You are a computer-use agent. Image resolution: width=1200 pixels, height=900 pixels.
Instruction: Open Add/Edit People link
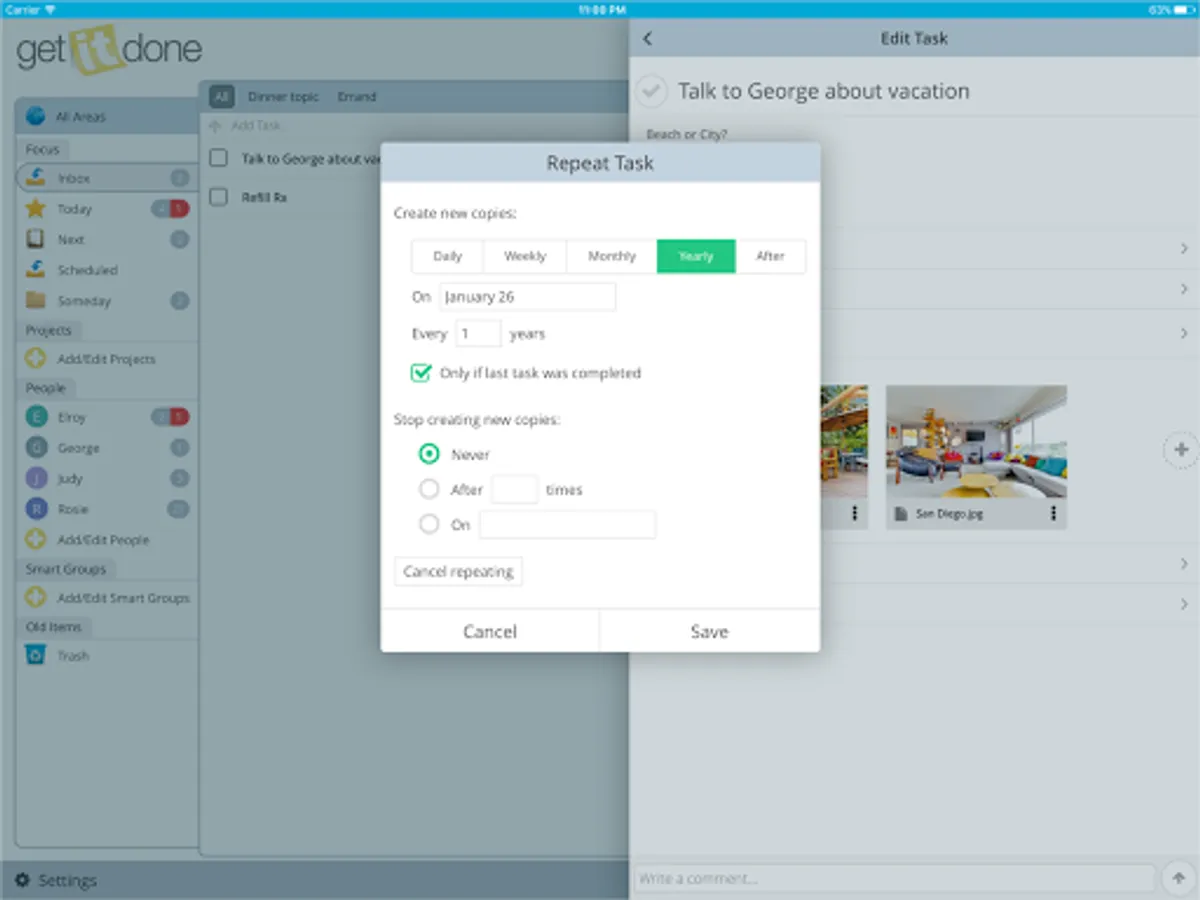point(103,540)
